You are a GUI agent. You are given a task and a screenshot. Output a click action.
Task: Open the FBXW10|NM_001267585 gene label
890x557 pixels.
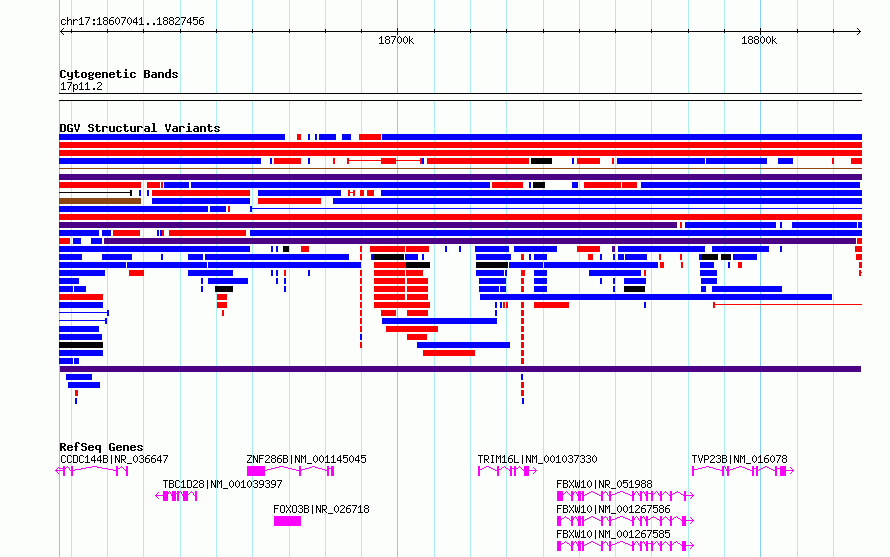(x=613, y=534)
